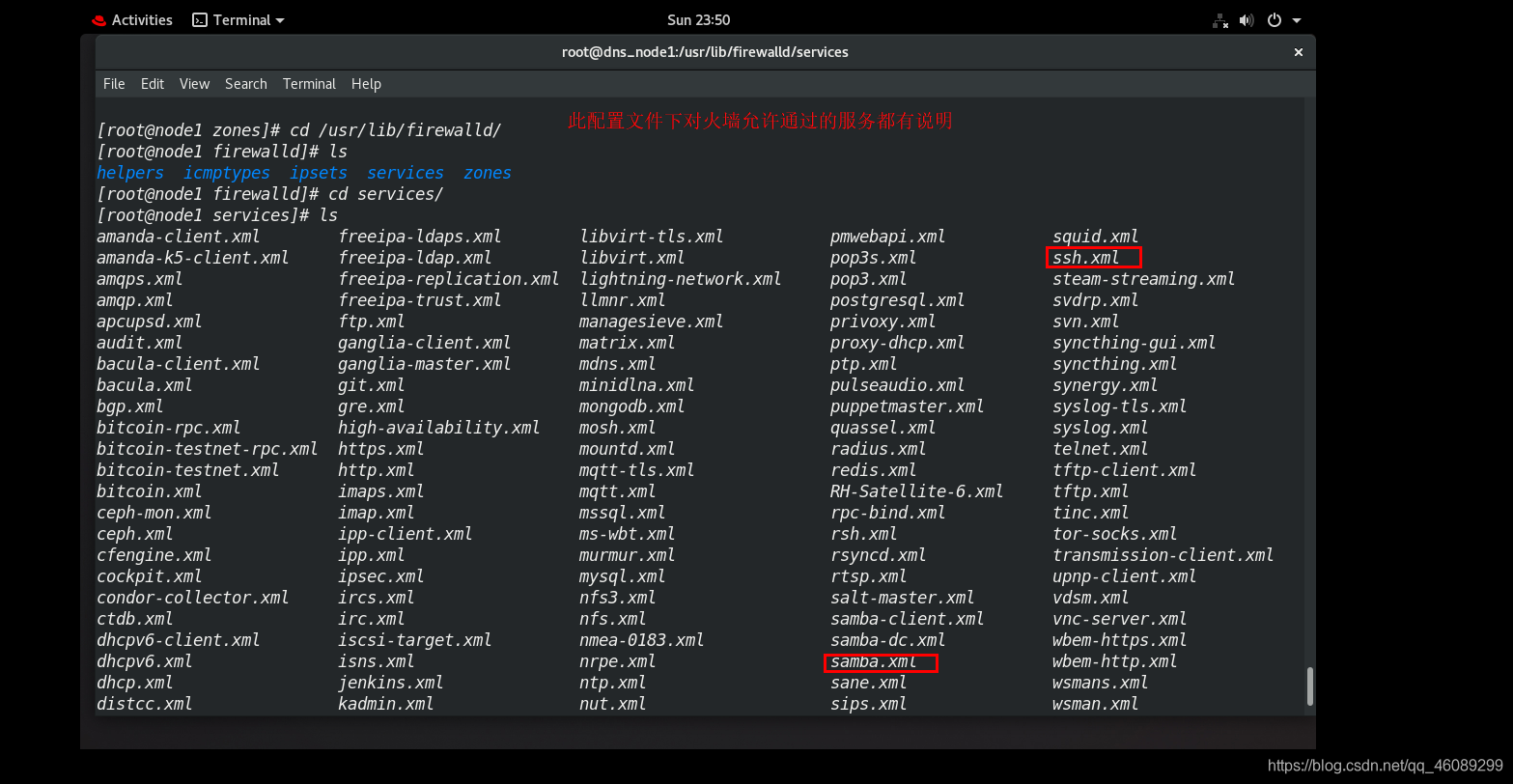Click the ipsets directory name
The width and height of the screenshot is (1513, 784).
[x=319, y=173]
